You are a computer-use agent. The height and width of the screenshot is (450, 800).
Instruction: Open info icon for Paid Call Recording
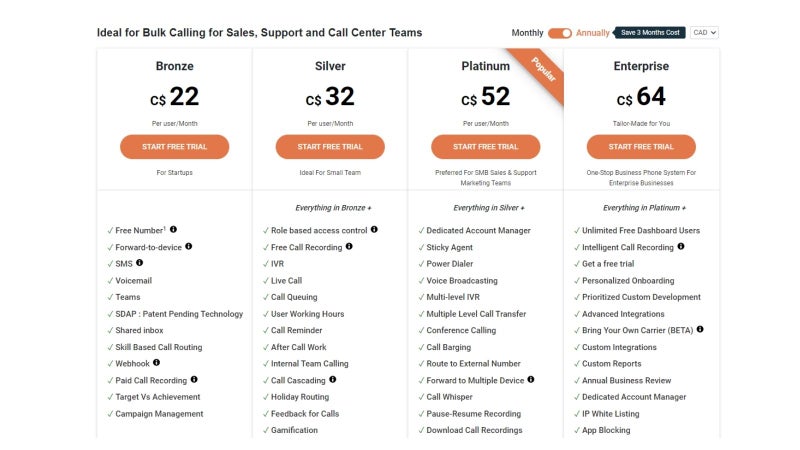coord(194,380)
